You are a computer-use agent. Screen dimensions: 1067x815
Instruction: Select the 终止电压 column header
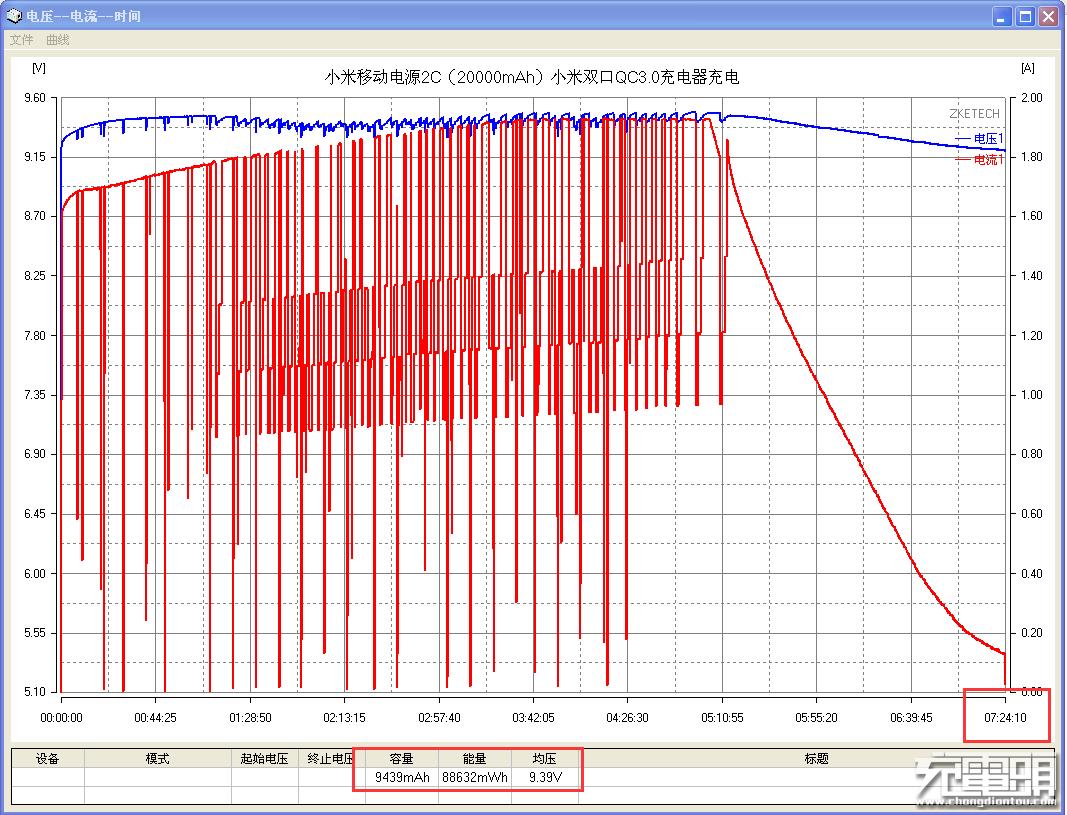click(331, 759)
